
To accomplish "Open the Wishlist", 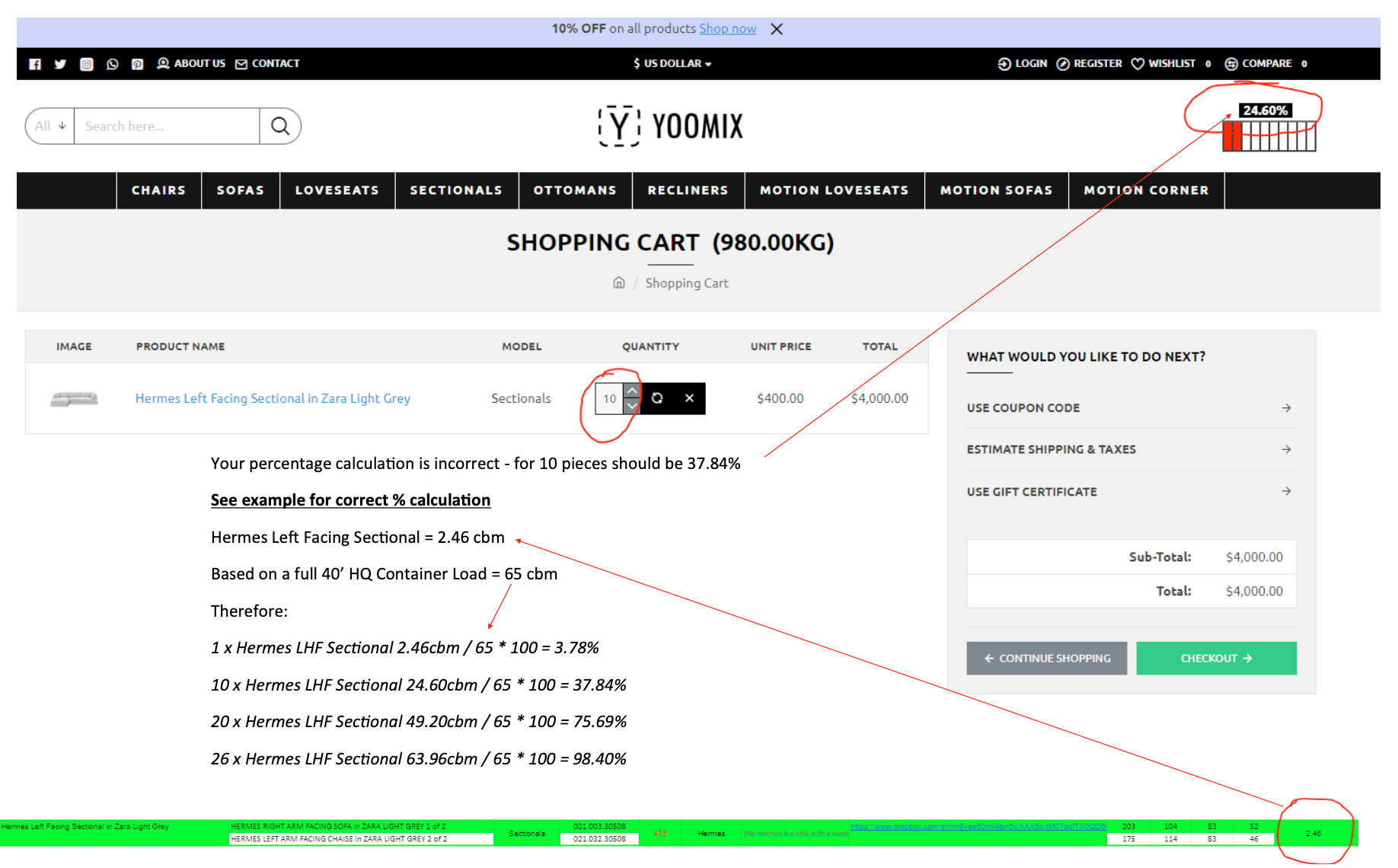I will (1171, 64).
